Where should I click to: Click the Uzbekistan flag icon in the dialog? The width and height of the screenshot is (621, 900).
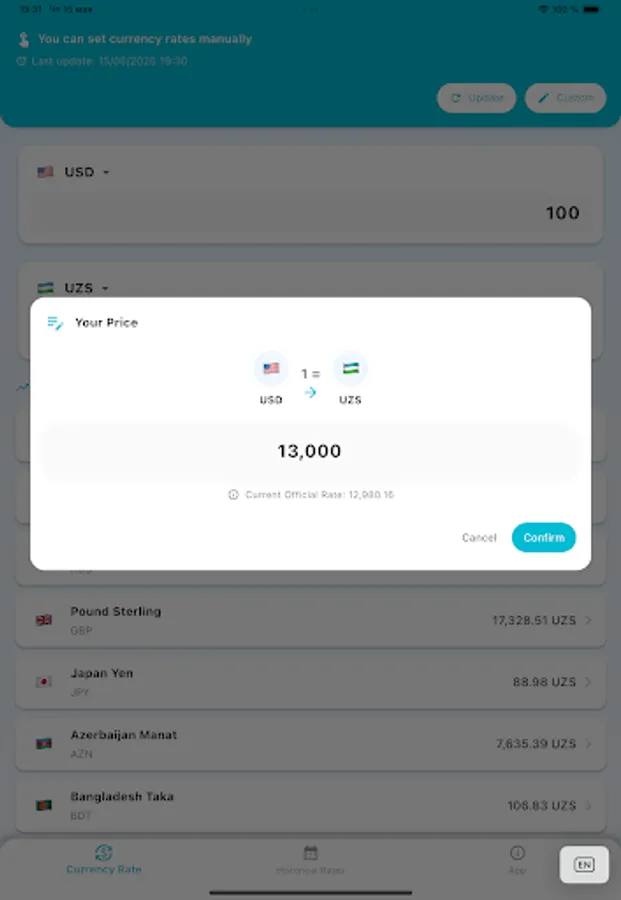click(x=351, y=369)
